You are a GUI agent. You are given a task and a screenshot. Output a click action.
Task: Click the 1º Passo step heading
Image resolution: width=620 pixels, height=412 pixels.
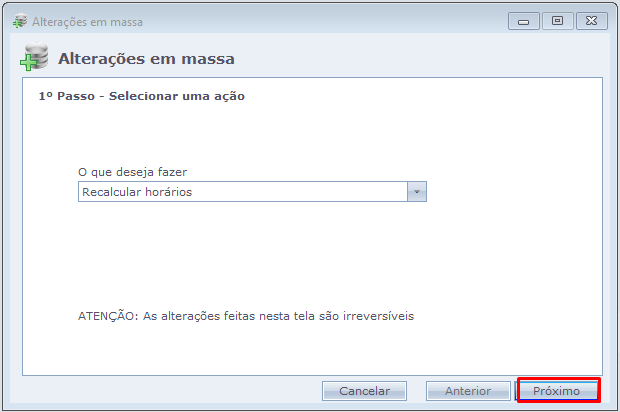pos(141,97)
